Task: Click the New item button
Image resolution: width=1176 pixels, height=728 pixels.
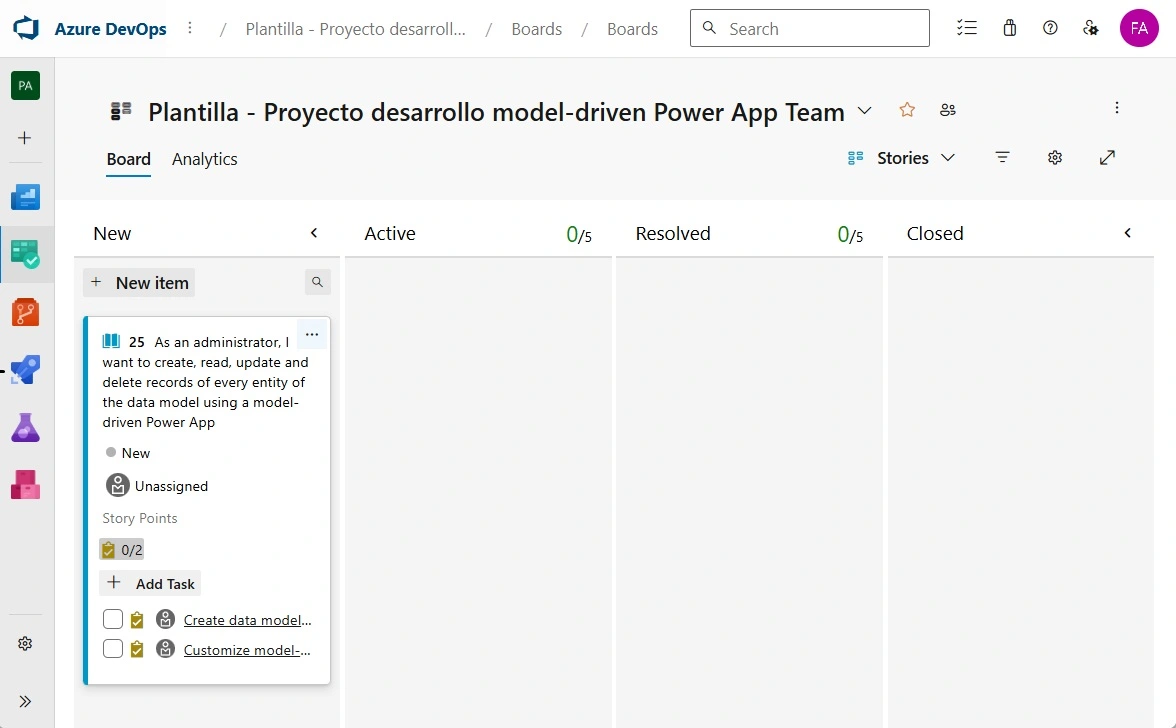Action: (139, 283)
